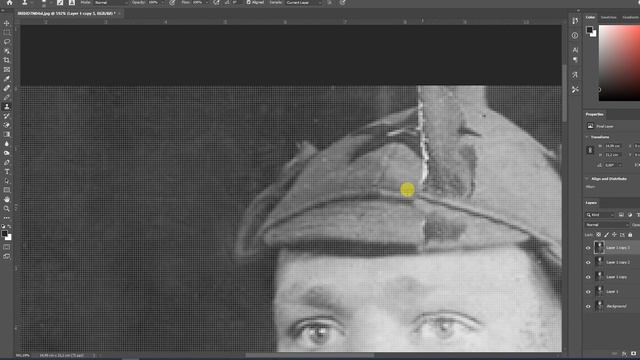Open the layer filter Kind dropdown
Screen dimensions: 640x360
pos(600,215)
